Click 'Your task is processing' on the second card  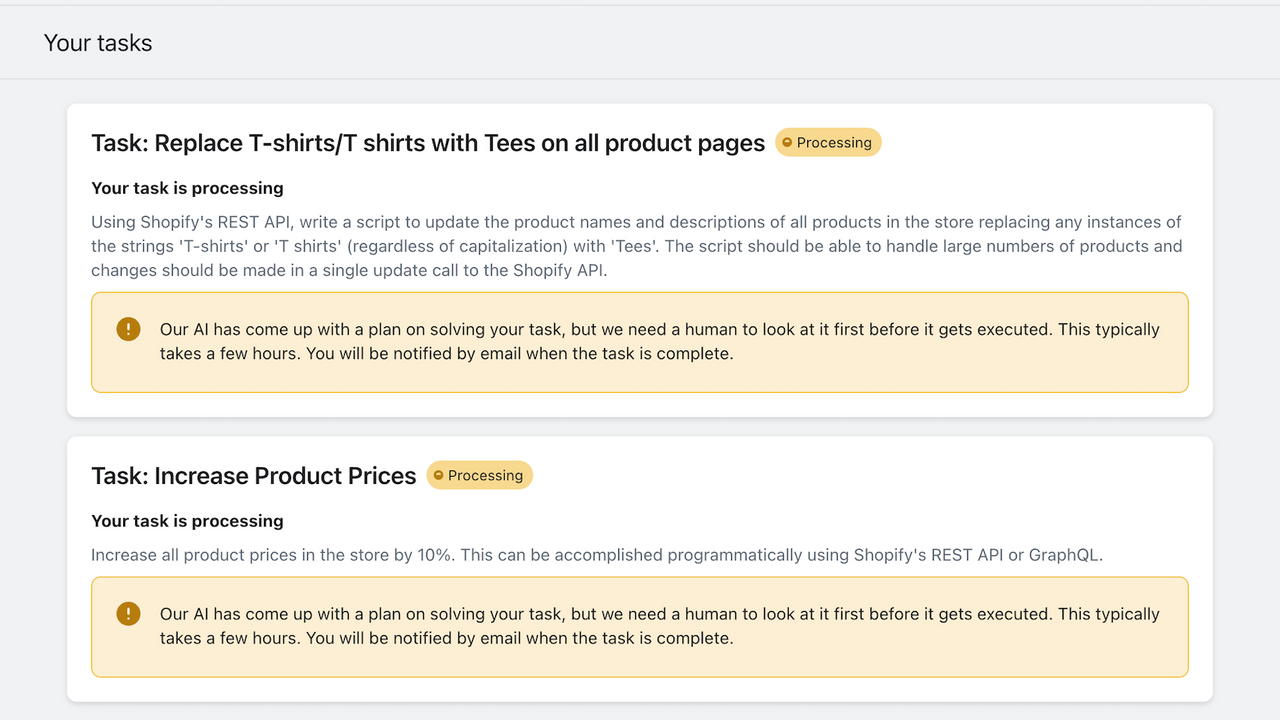click(x=187, y=521)
